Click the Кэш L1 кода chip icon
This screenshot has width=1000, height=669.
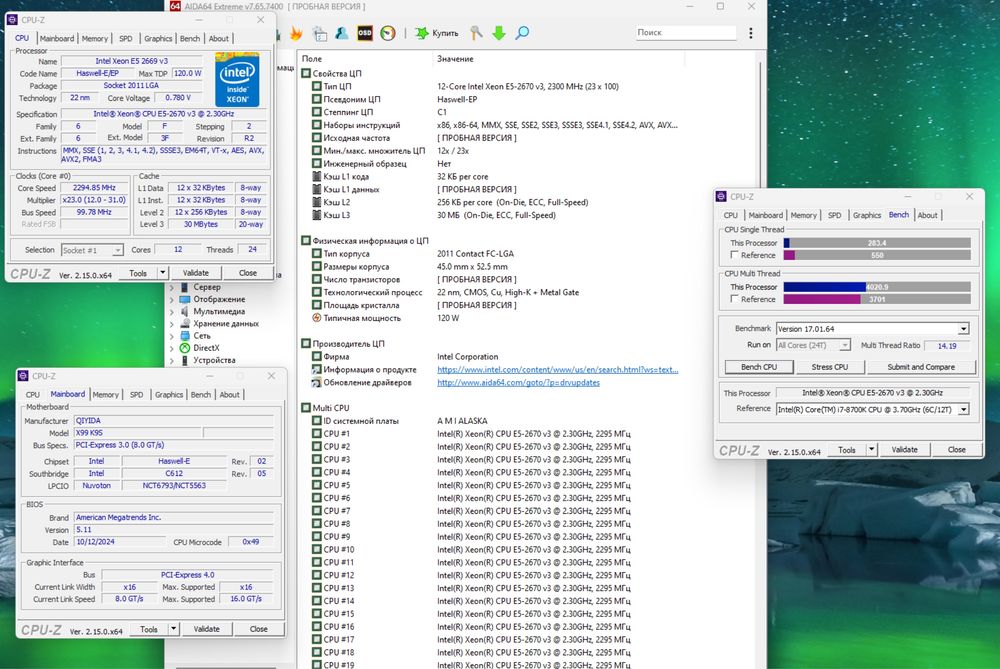pyautogui.click(x=316, y=176)
